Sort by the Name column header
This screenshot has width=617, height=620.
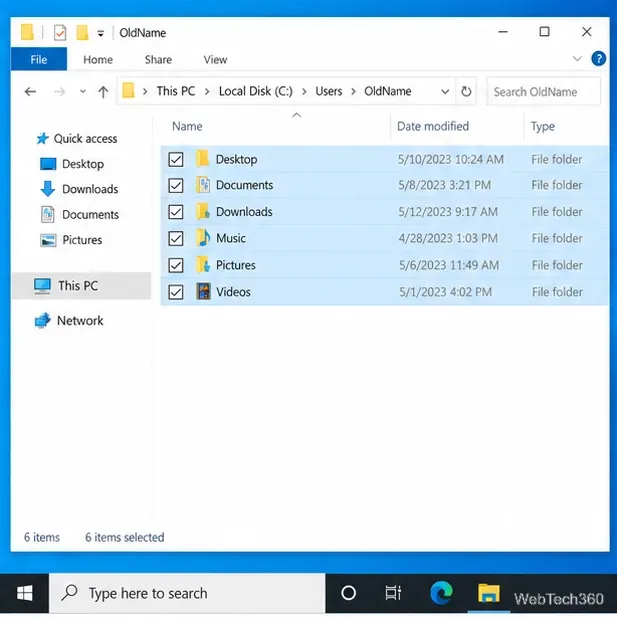(187, 127)
